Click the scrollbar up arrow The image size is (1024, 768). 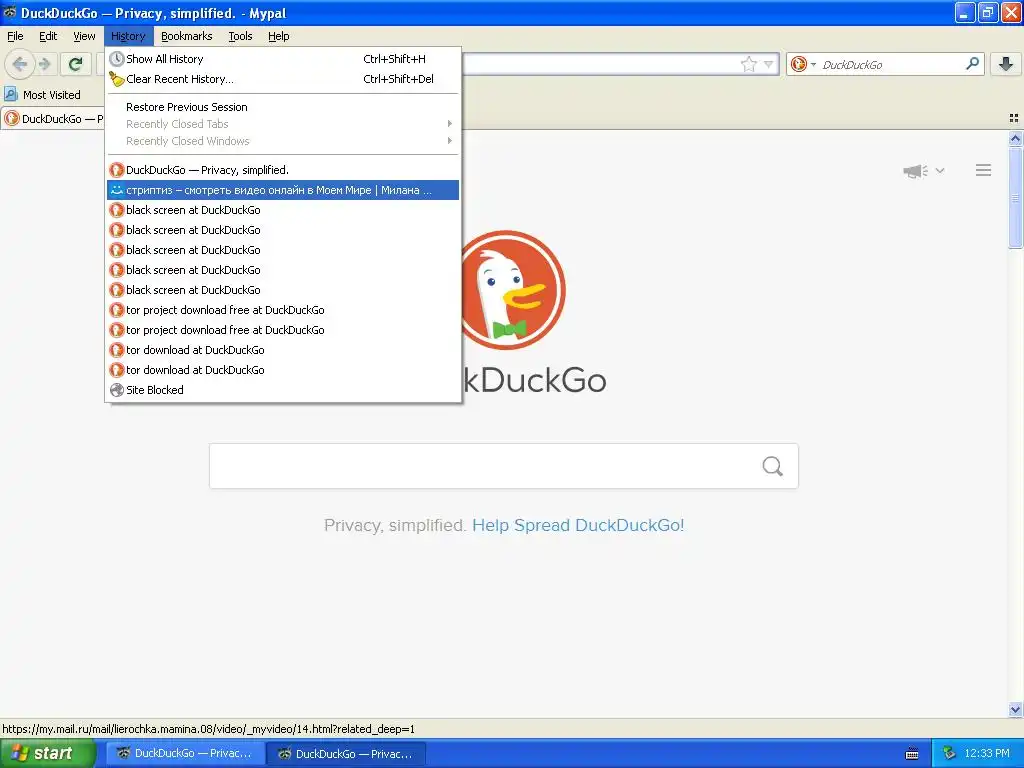(1015, 138)
